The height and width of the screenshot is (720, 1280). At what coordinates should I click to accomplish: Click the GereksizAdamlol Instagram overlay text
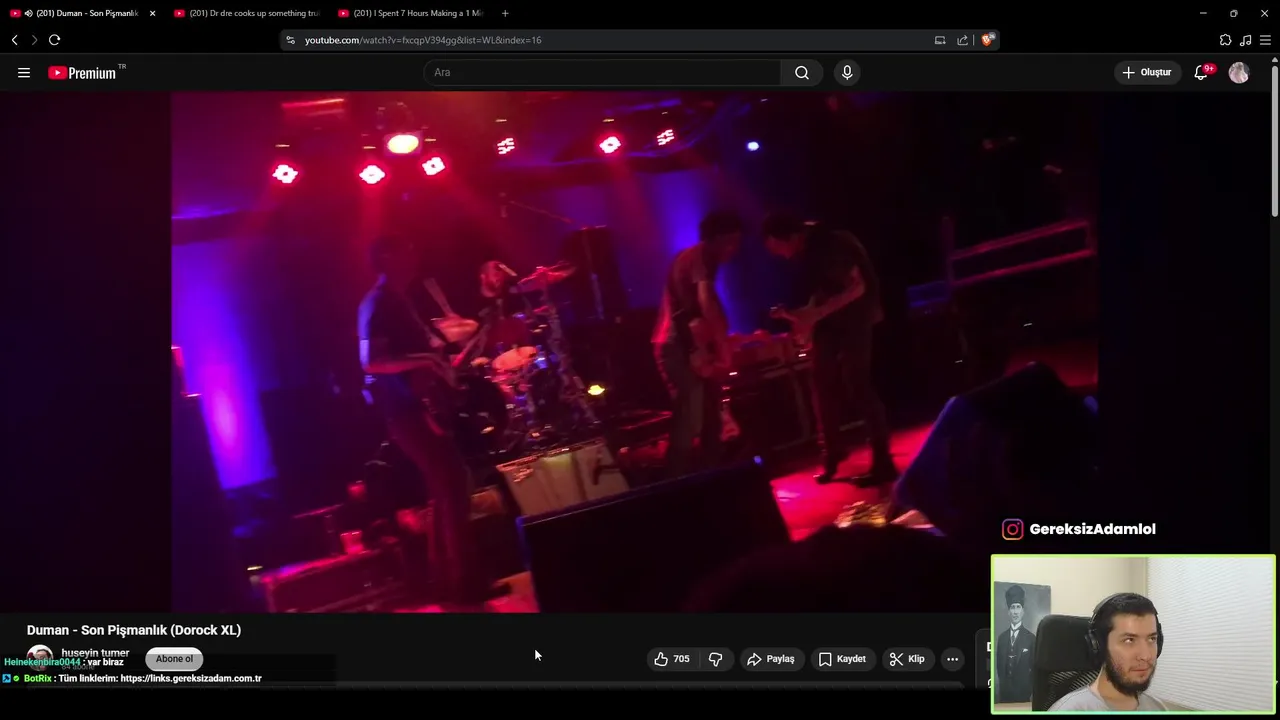[x=1092, y=529]
